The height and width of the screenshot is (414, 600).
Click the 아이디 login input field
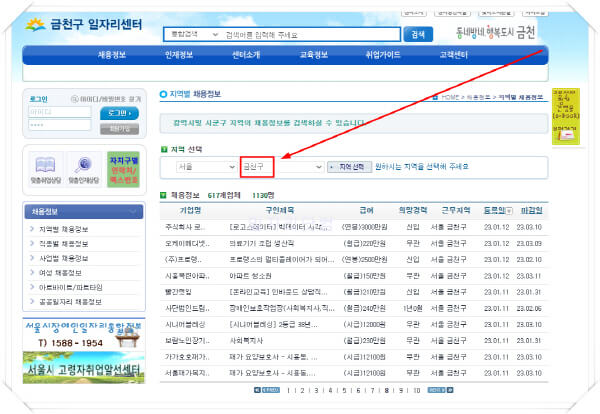coord(60,112)
